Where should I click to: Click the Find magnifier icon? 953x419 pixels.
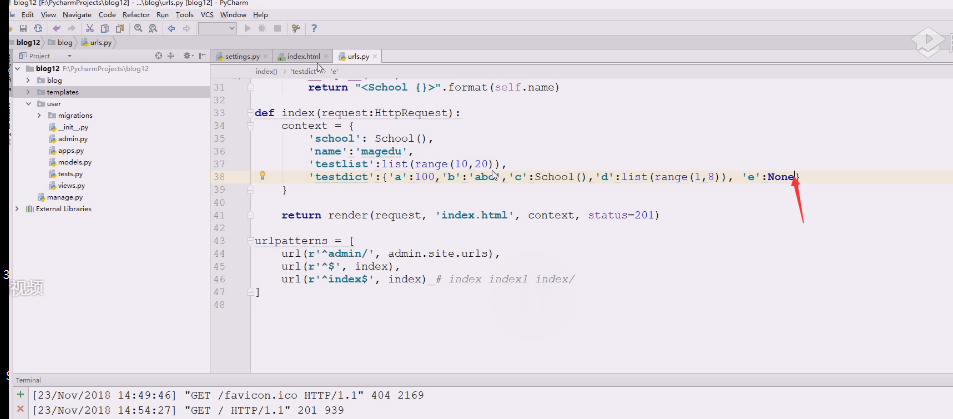(138, 28)
